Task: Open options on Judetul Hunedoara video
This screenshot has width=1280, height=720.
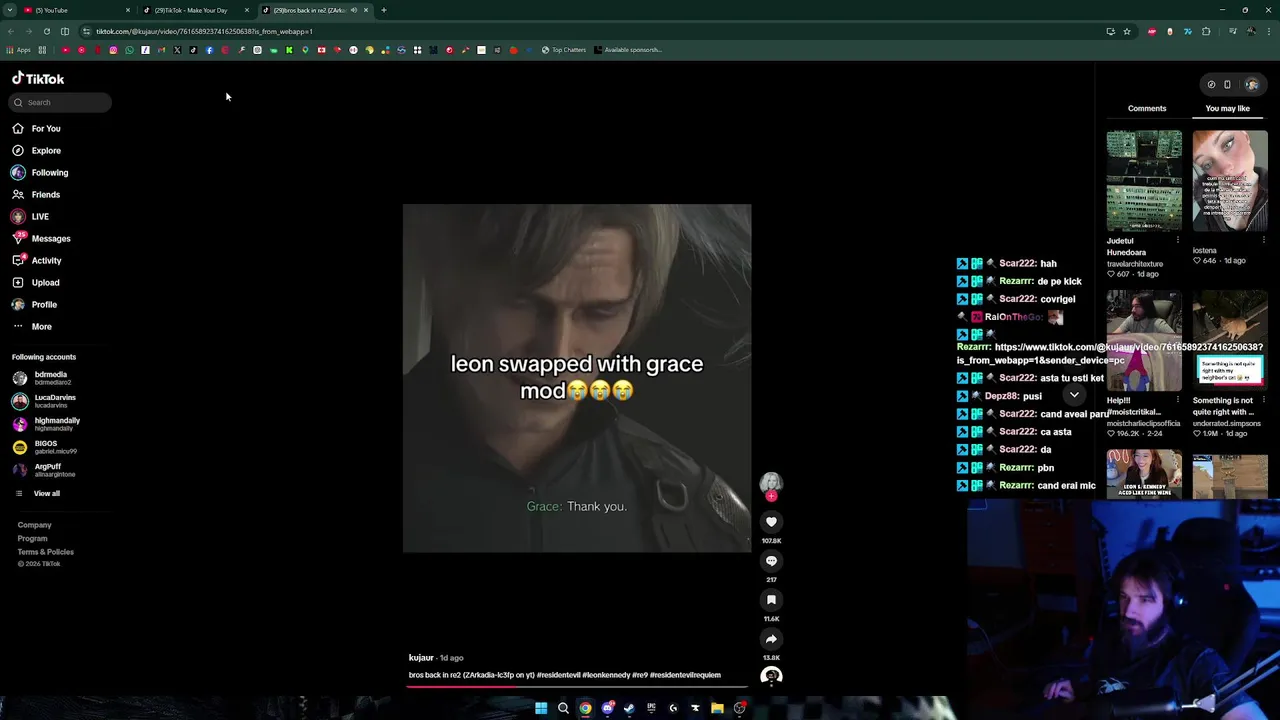Action: pyautogui.click(x=1177, y=240)
